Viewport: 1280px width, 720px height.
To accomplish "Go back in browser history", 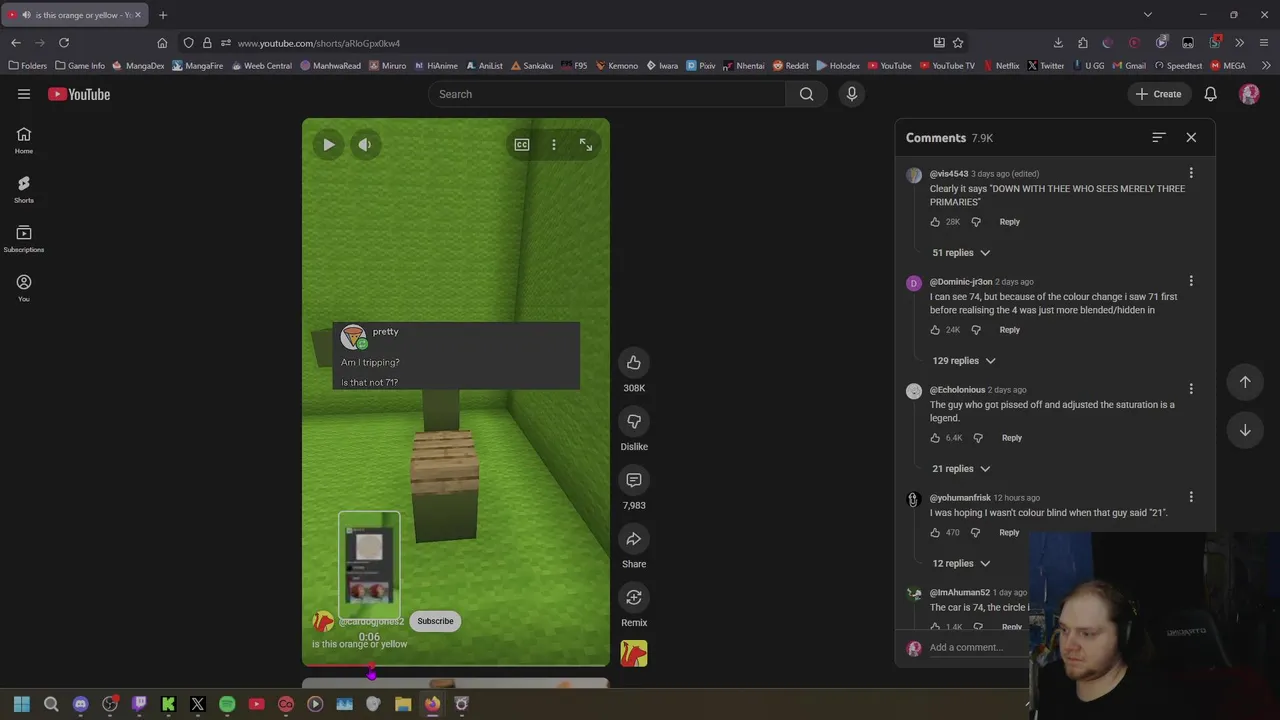I will click(x=16, y=43).
